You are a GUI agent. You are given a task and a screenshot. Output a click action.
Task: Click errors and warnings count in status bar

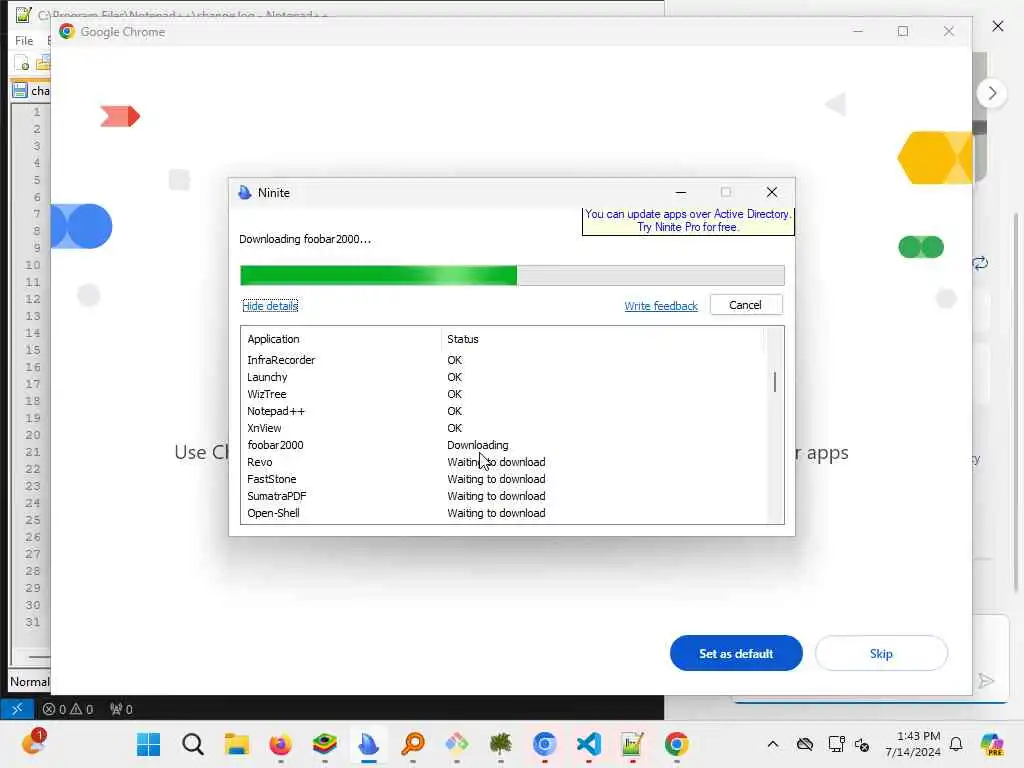click(x=68, y=709)
